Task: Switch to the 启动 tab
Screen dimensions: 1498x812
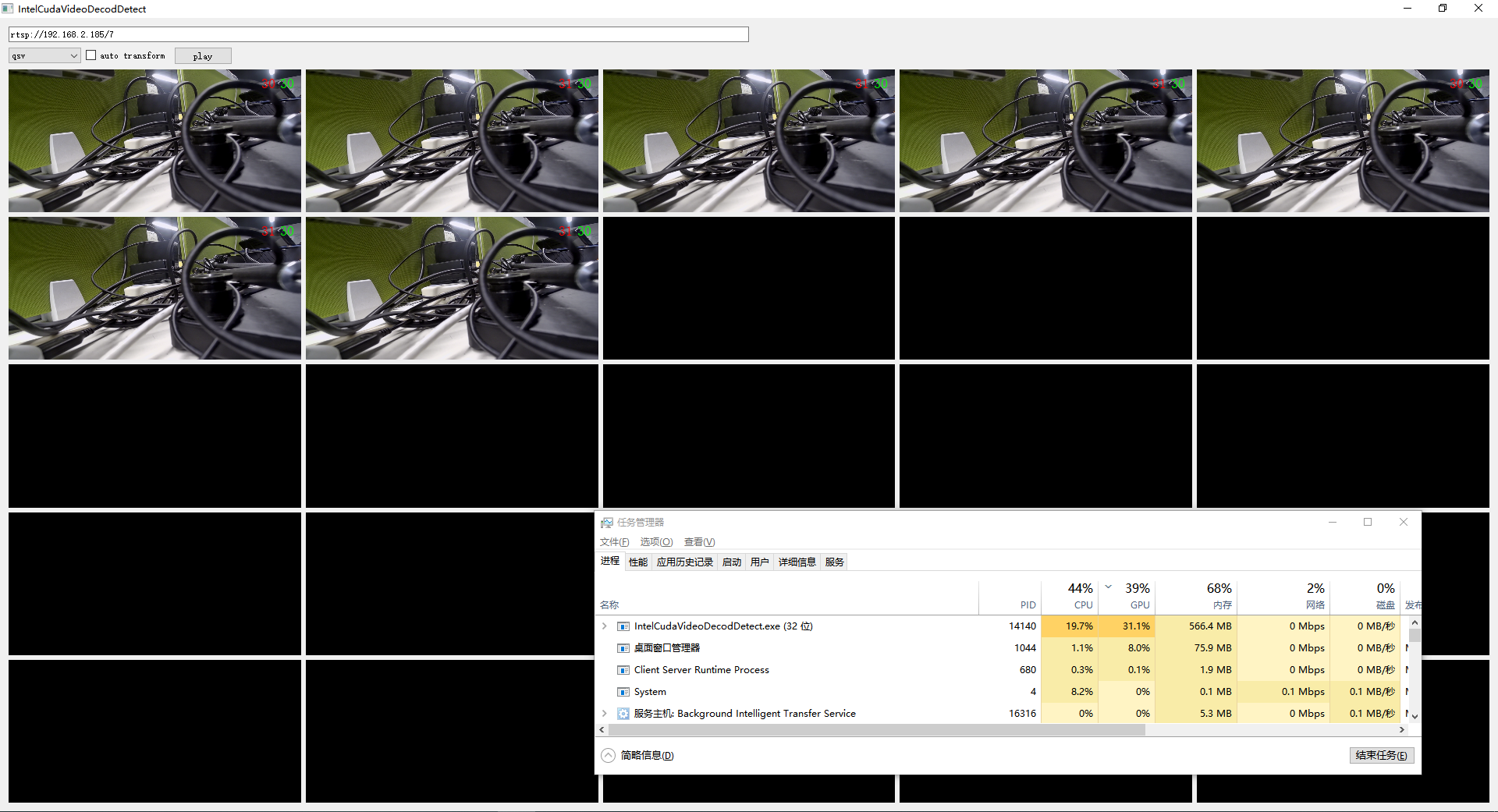Action: [731, 562]
